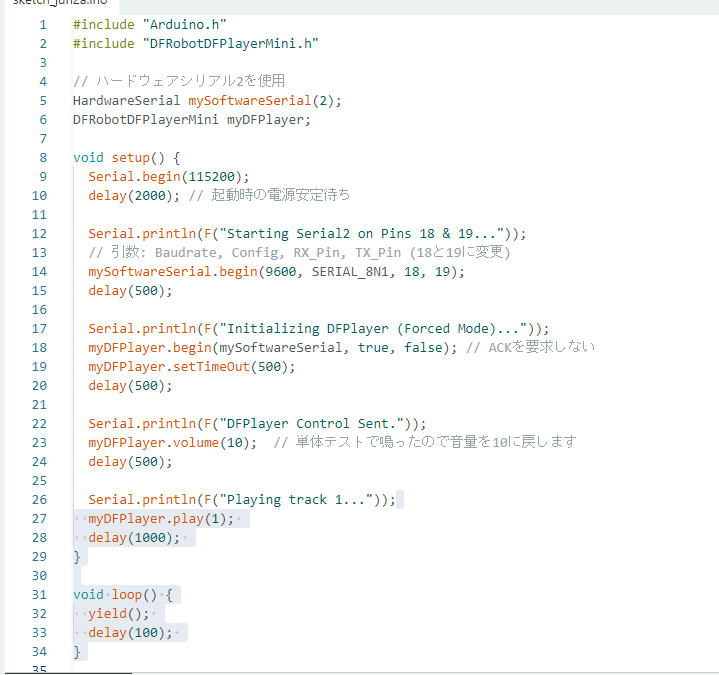The image size is (719, 675).
Task: Click the "DFRobotDFPlayerMini.h" include text
Action: pyautogui.click(x=231, y=44)
